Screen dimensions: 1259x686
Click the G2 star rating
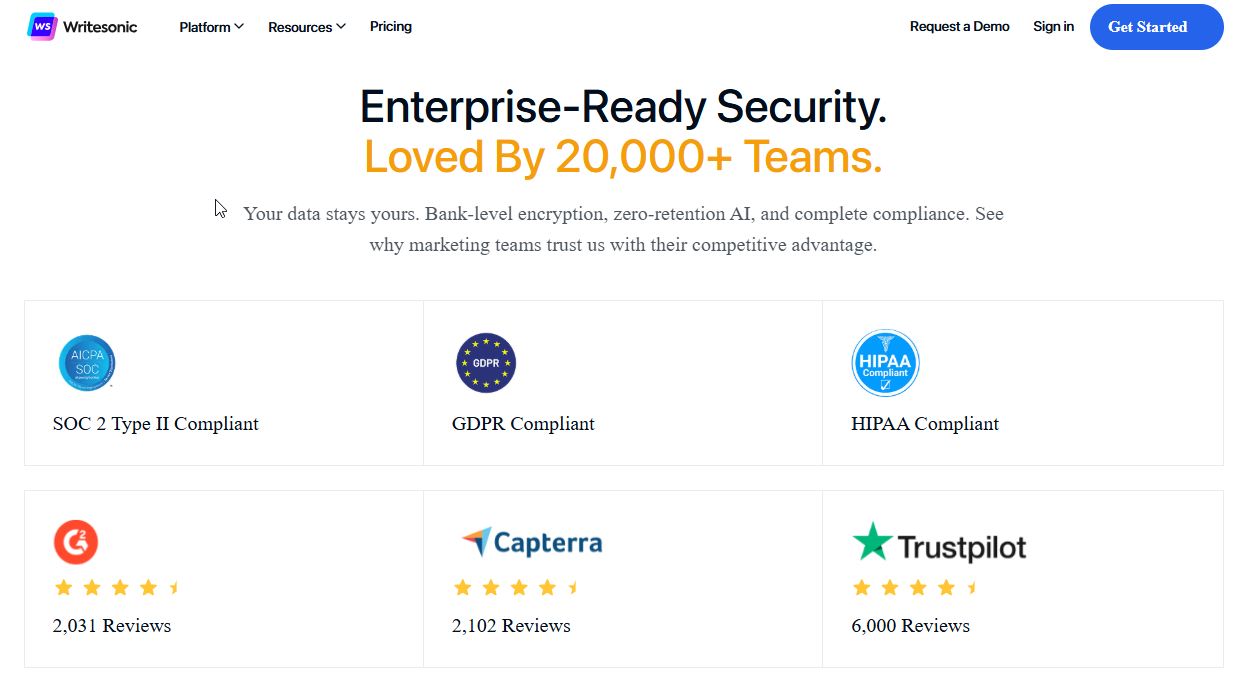coord(116,588)
